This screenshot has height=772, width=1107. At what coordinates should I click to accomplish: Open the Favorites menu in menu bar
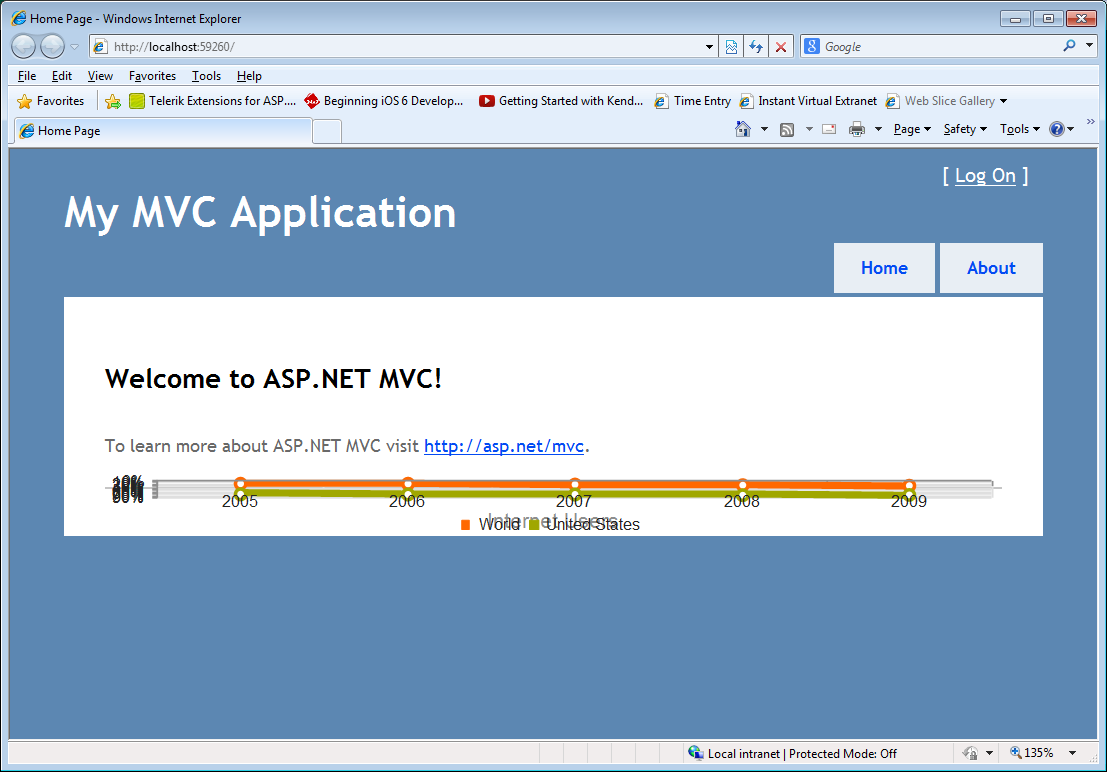tap(152, 76)
